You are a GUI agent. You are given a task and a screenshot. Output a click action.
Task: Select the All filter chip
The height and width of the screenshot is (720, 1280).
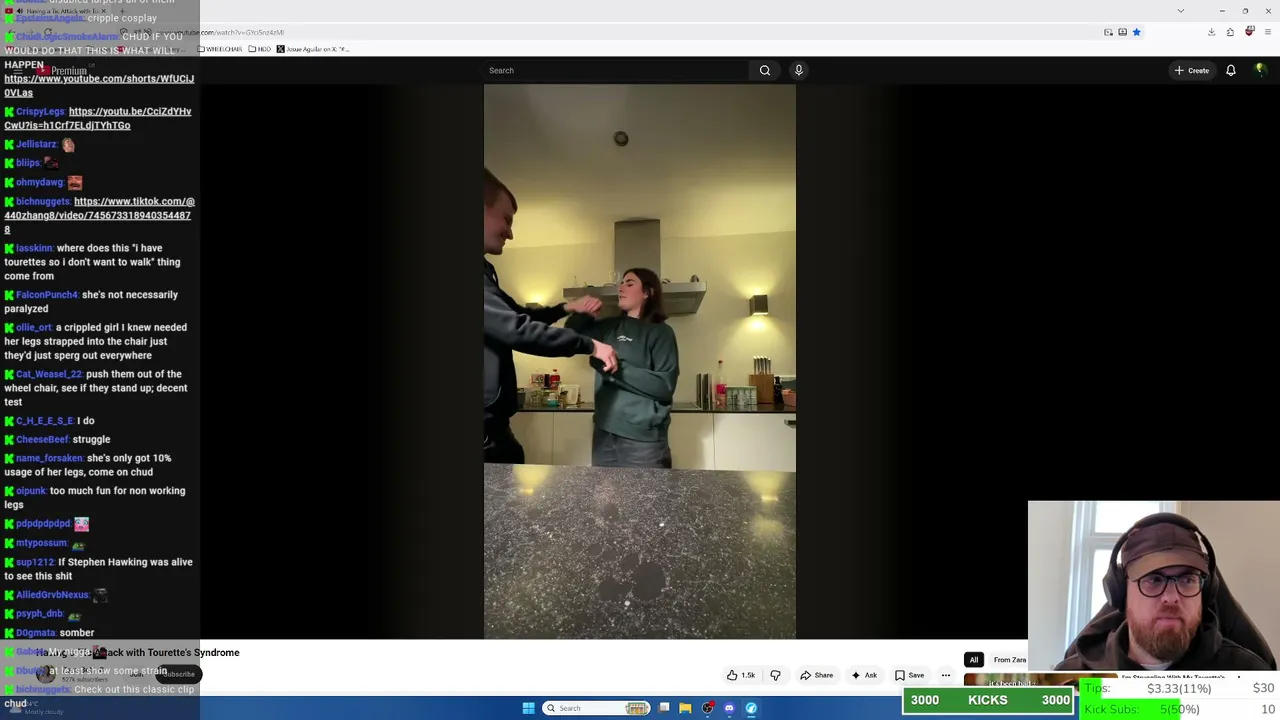(973, 660)
